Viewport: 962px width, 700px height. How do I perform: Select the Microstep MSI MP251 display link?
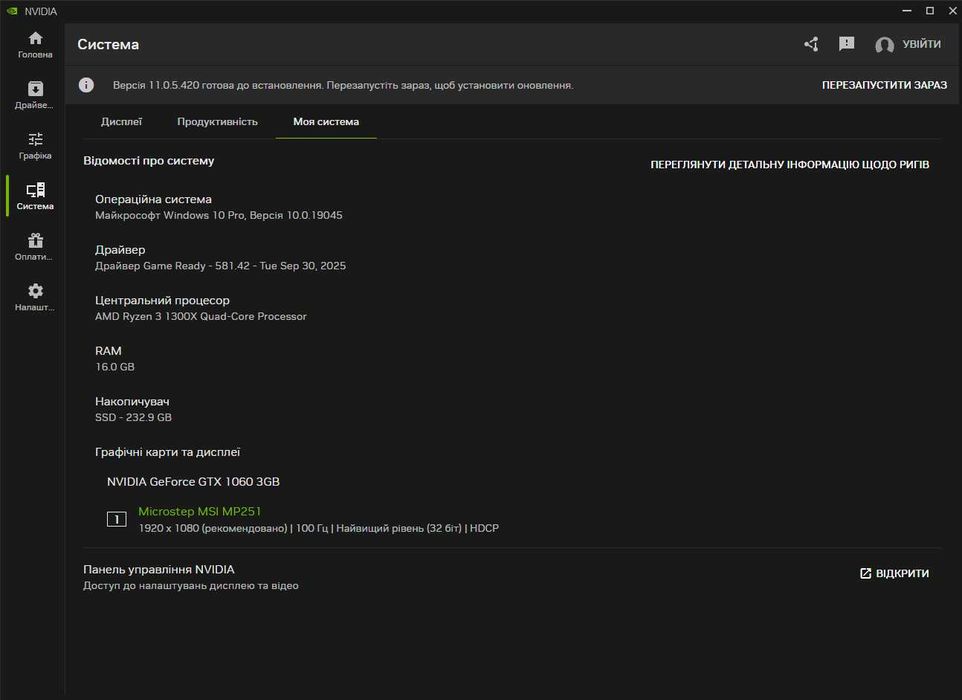point(199,511)
